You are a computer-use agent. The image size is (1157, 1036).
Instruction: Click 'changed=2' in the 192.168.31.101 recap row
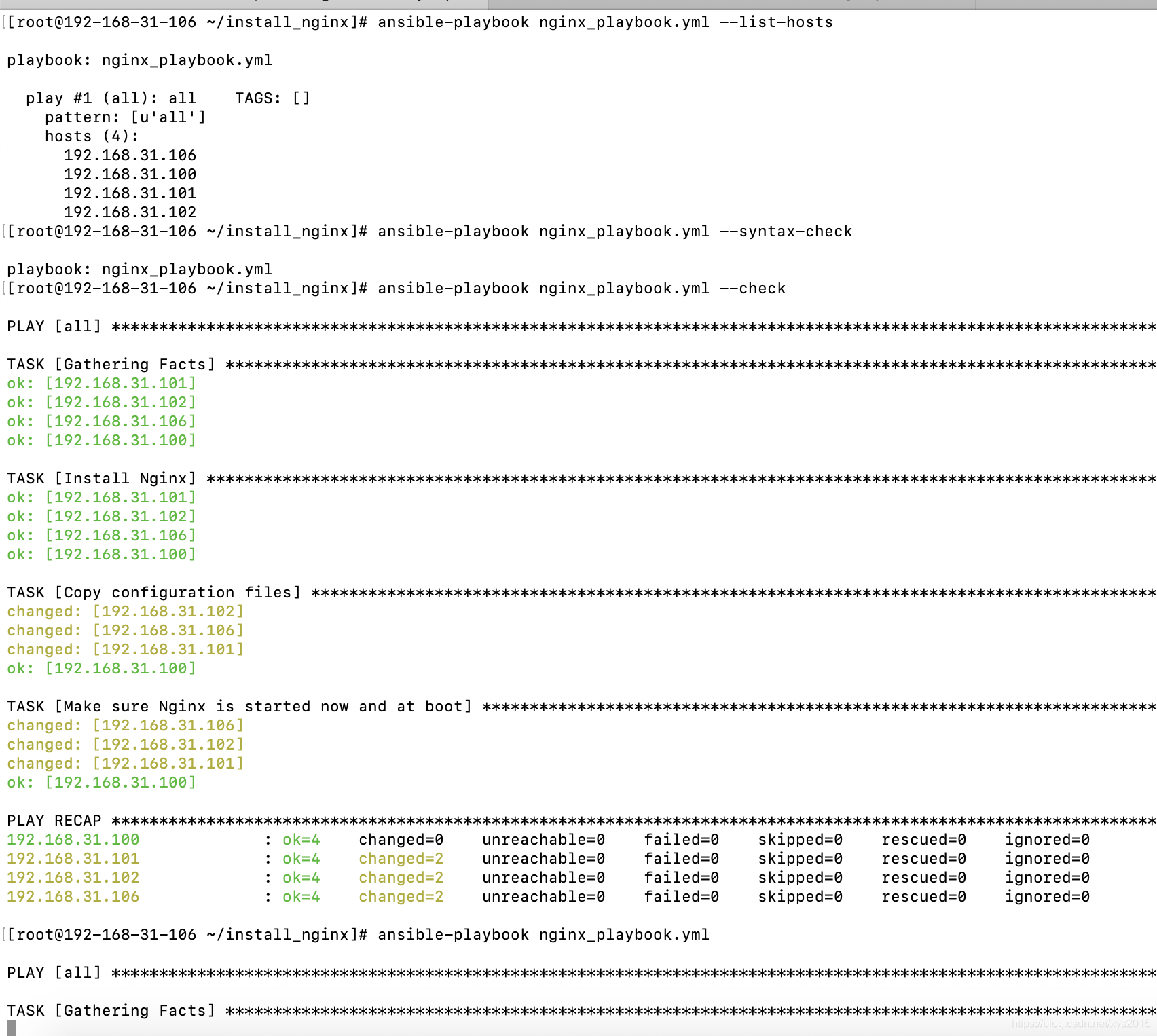point(401,859)
